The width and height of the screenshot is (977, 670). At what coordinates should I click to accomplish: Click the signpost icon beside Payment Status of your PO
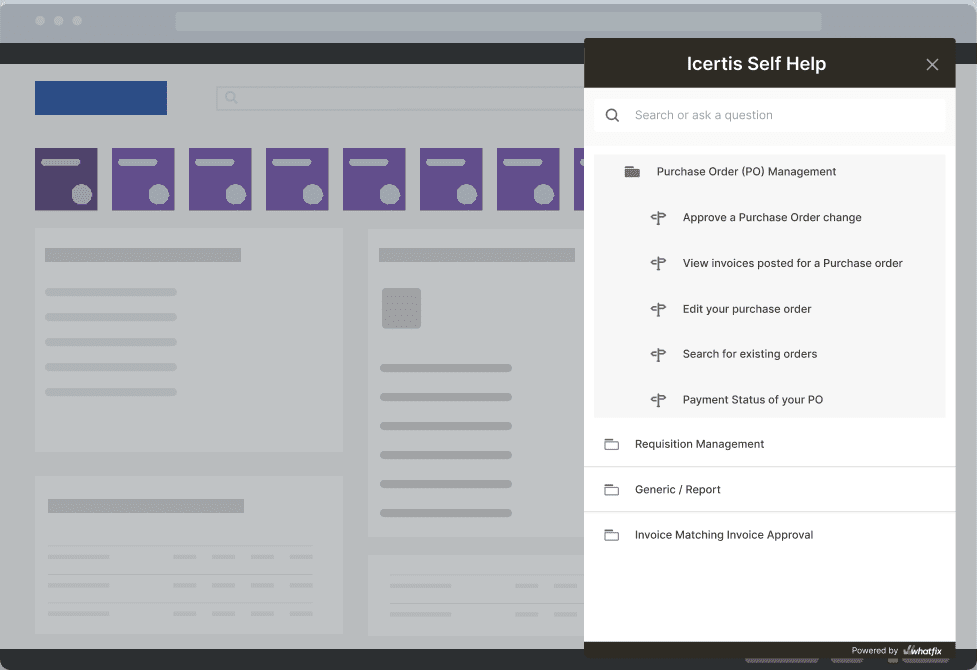coord(658,400)
